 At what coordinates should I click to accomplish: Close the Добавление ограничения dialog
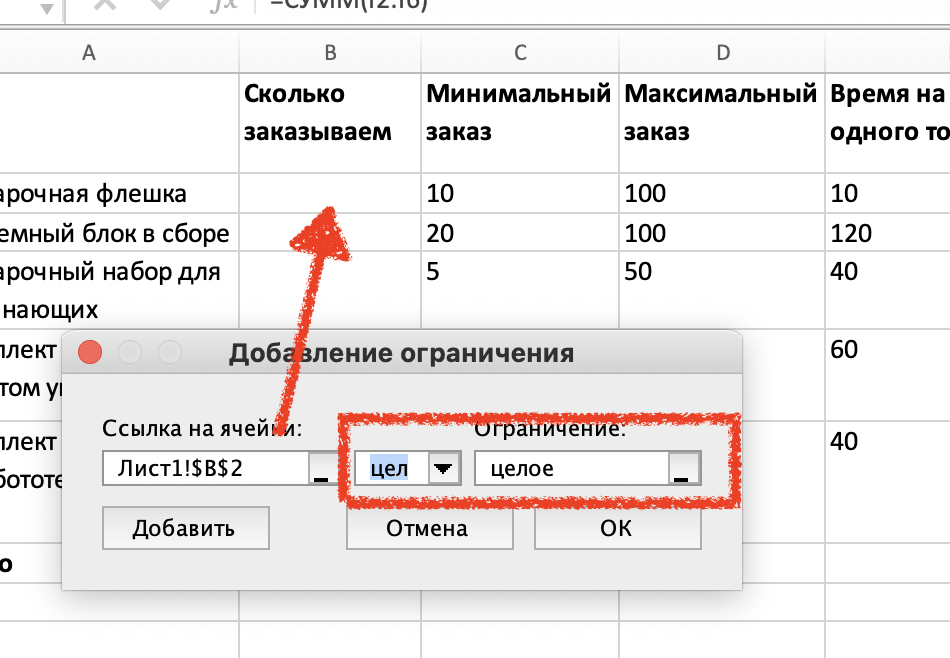[89, 353]
